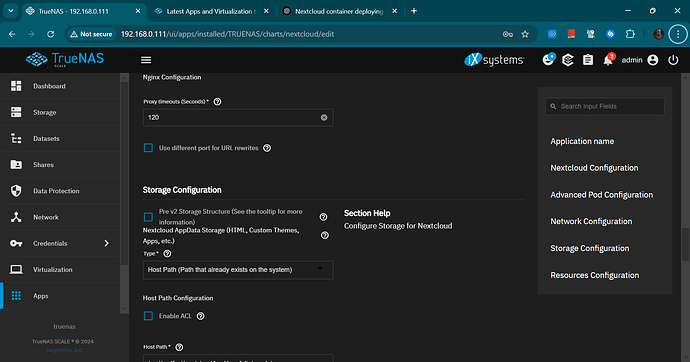The height and width of the screenshot is (362, 690).
Task: Jump to Resources Configuration section link
Action: coord(595,275)
